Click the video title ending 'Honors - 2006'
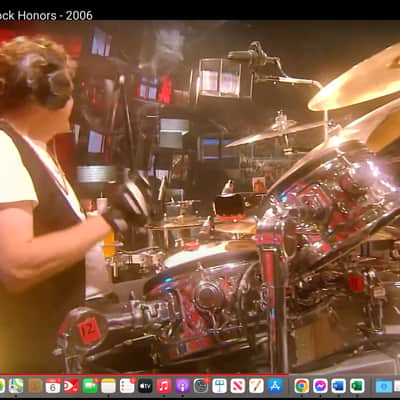The height and width of the screenshot is (400, 400). [46, 15]
